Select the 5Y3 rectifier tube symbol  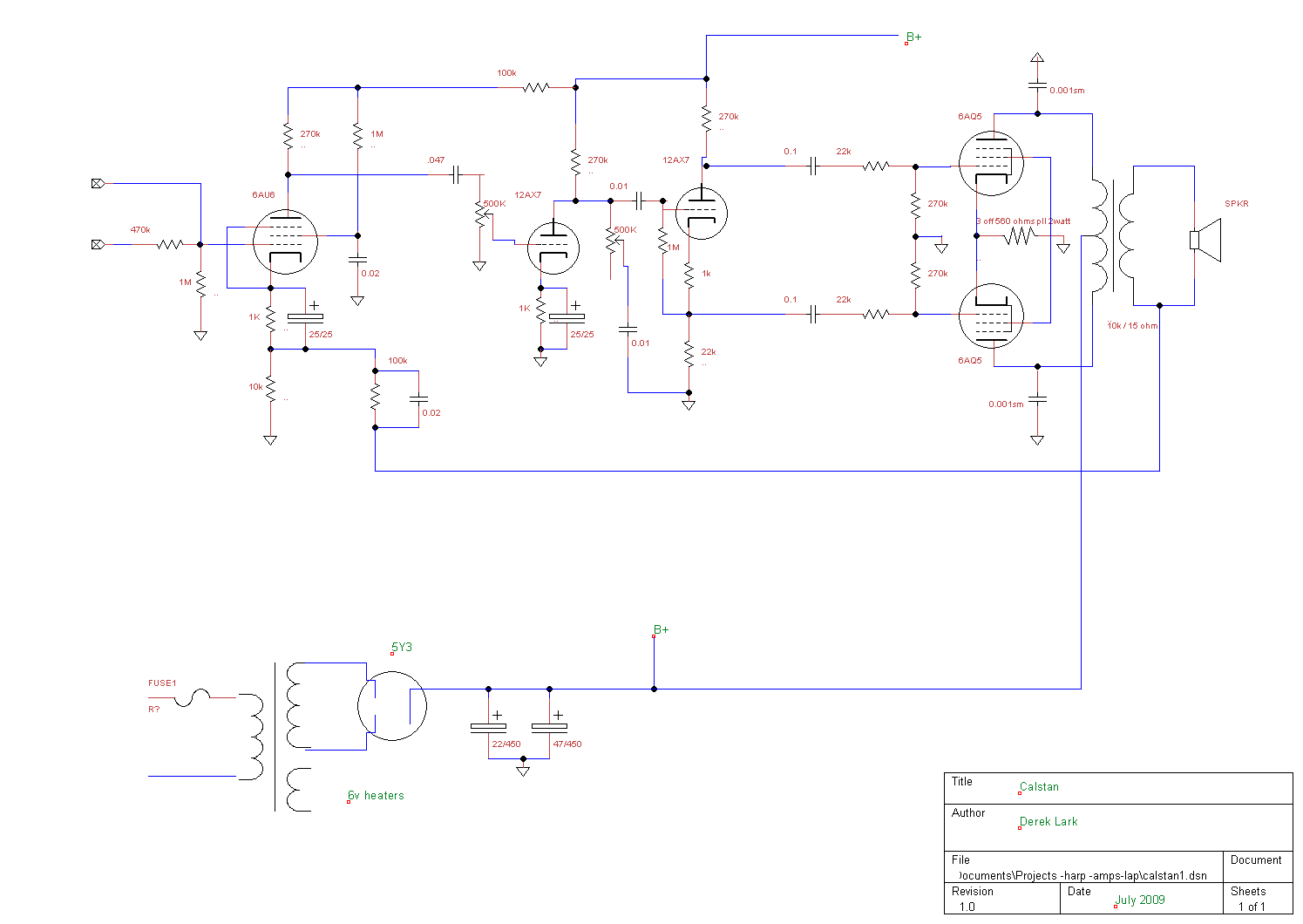coord(392,706)
